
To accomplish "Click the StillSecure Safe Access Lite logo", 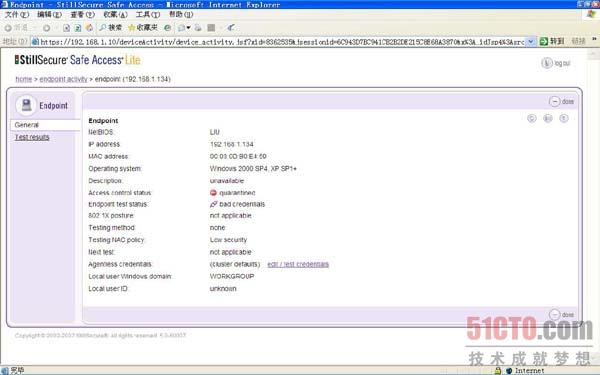I will 78,60.
